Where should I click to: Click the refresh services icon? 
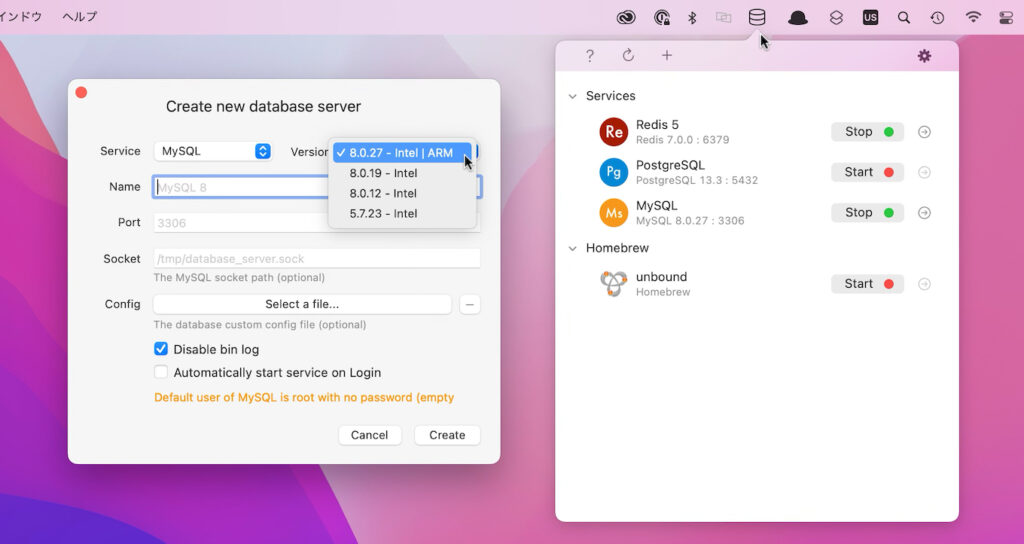[x=628, y=56]
